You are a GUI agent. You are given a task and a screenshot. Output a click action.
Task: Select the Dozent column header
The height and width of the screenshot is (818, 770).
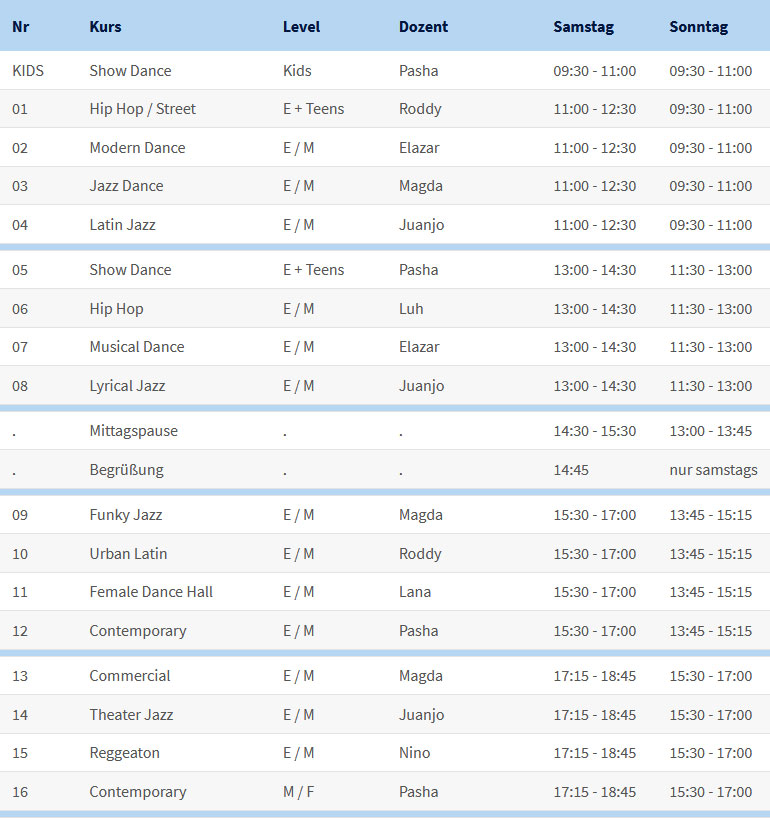coord(423,27)
